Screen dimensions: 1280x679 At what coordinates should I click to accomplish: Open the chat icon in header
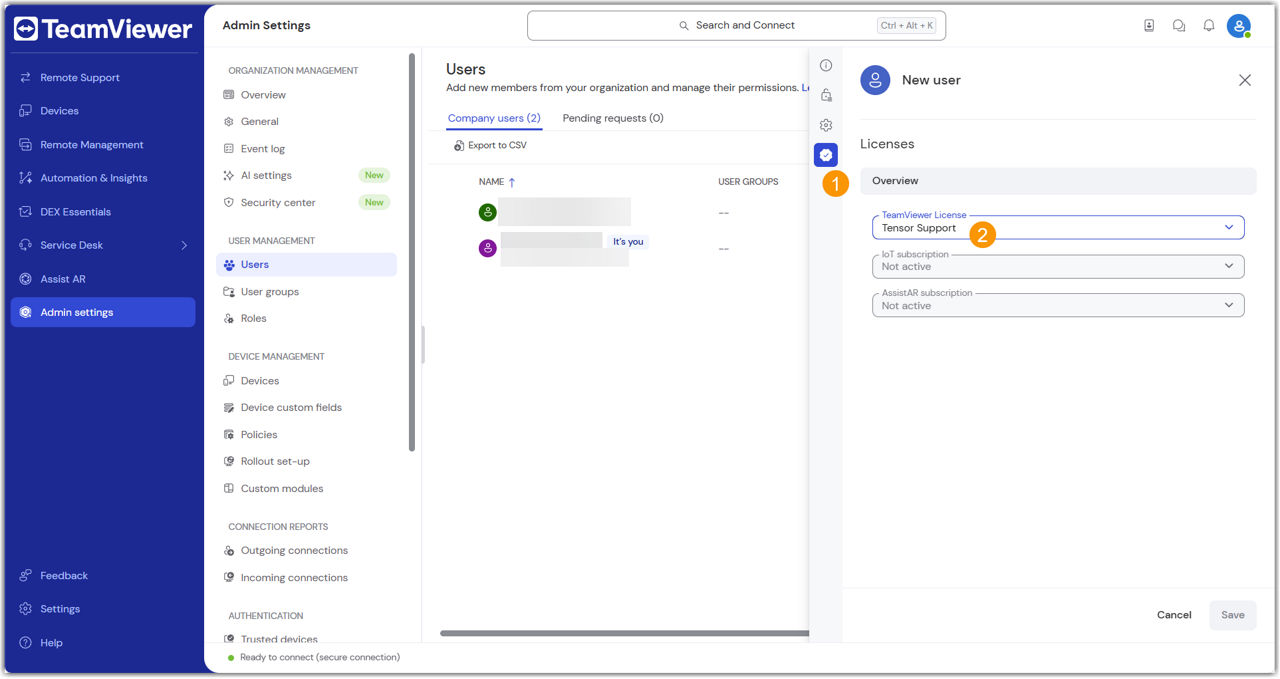point(1179,26)
